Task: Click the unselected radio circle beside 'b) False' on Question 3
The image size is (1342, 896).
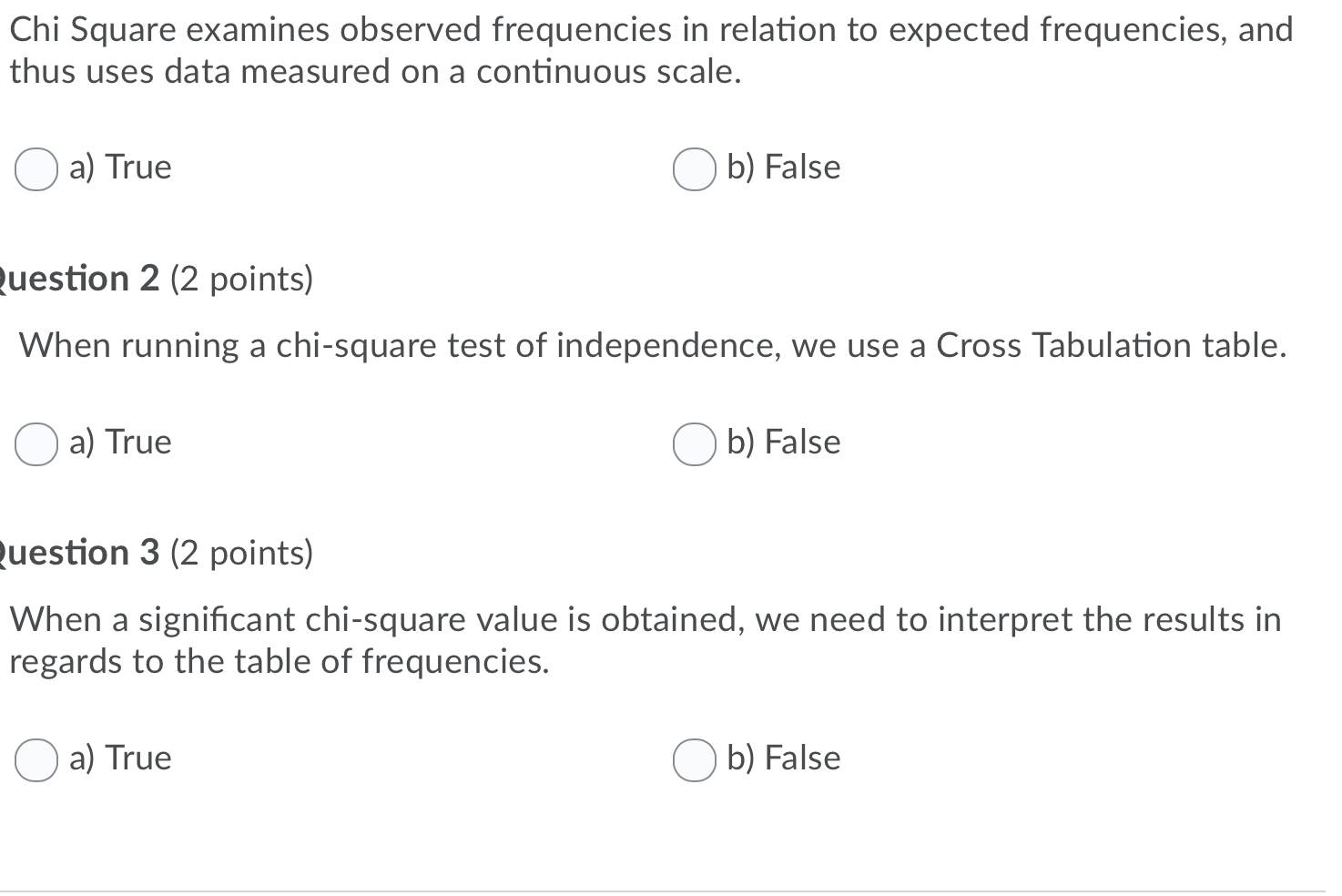Action: [693, 759]
